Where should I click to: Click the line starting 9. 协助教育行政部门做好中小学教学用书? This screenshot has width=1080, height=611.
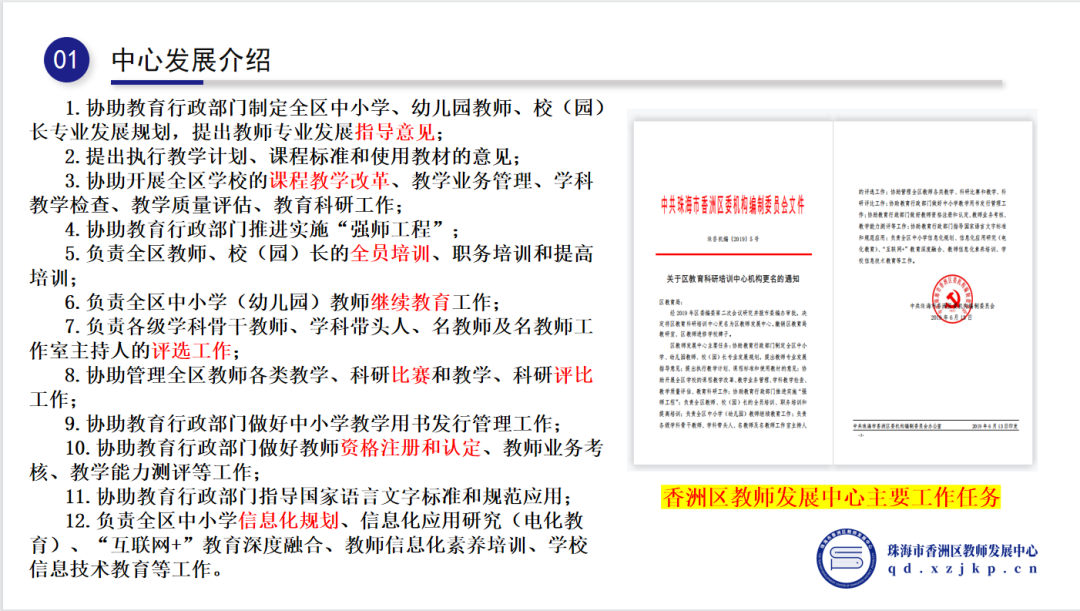tap(313, 424)
